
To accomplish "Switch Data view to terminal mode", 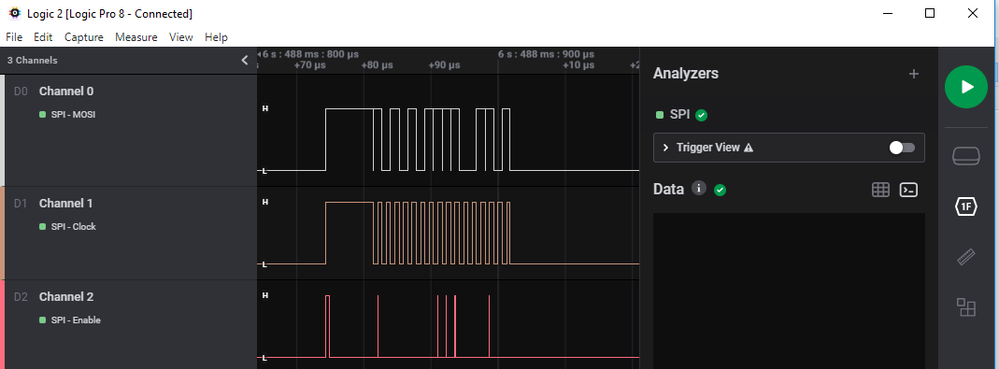I will tap(909, 189).
